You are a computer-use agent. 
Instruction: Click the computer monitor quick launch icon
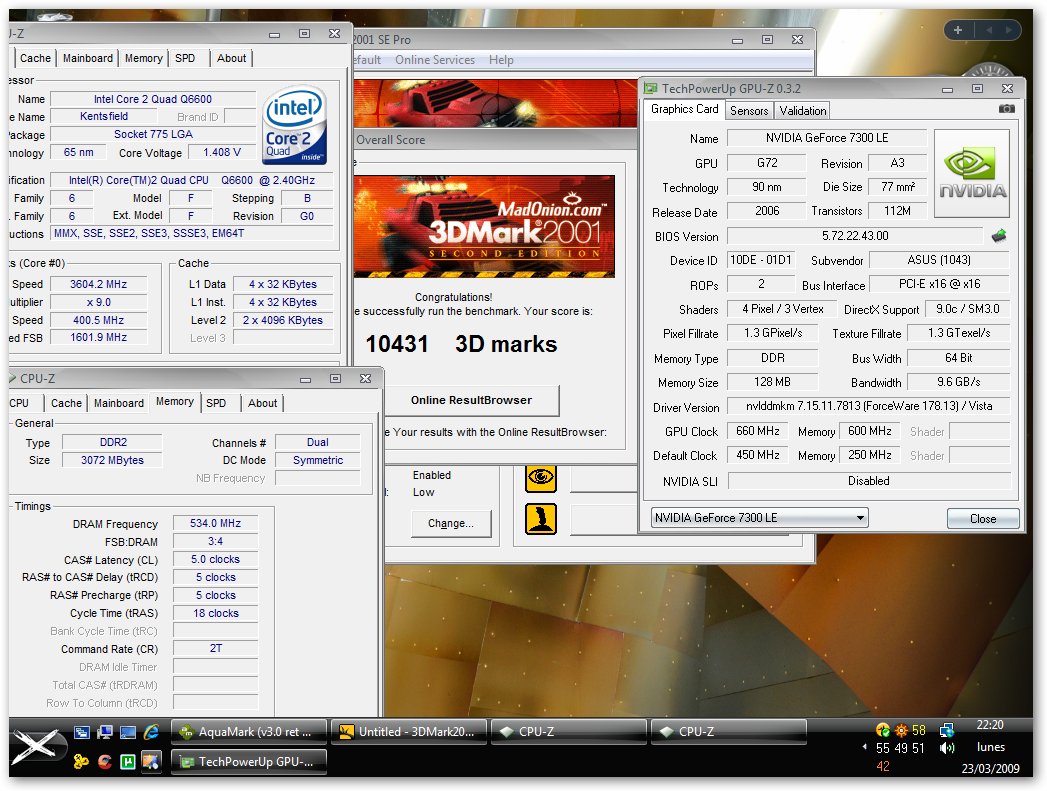104,732
